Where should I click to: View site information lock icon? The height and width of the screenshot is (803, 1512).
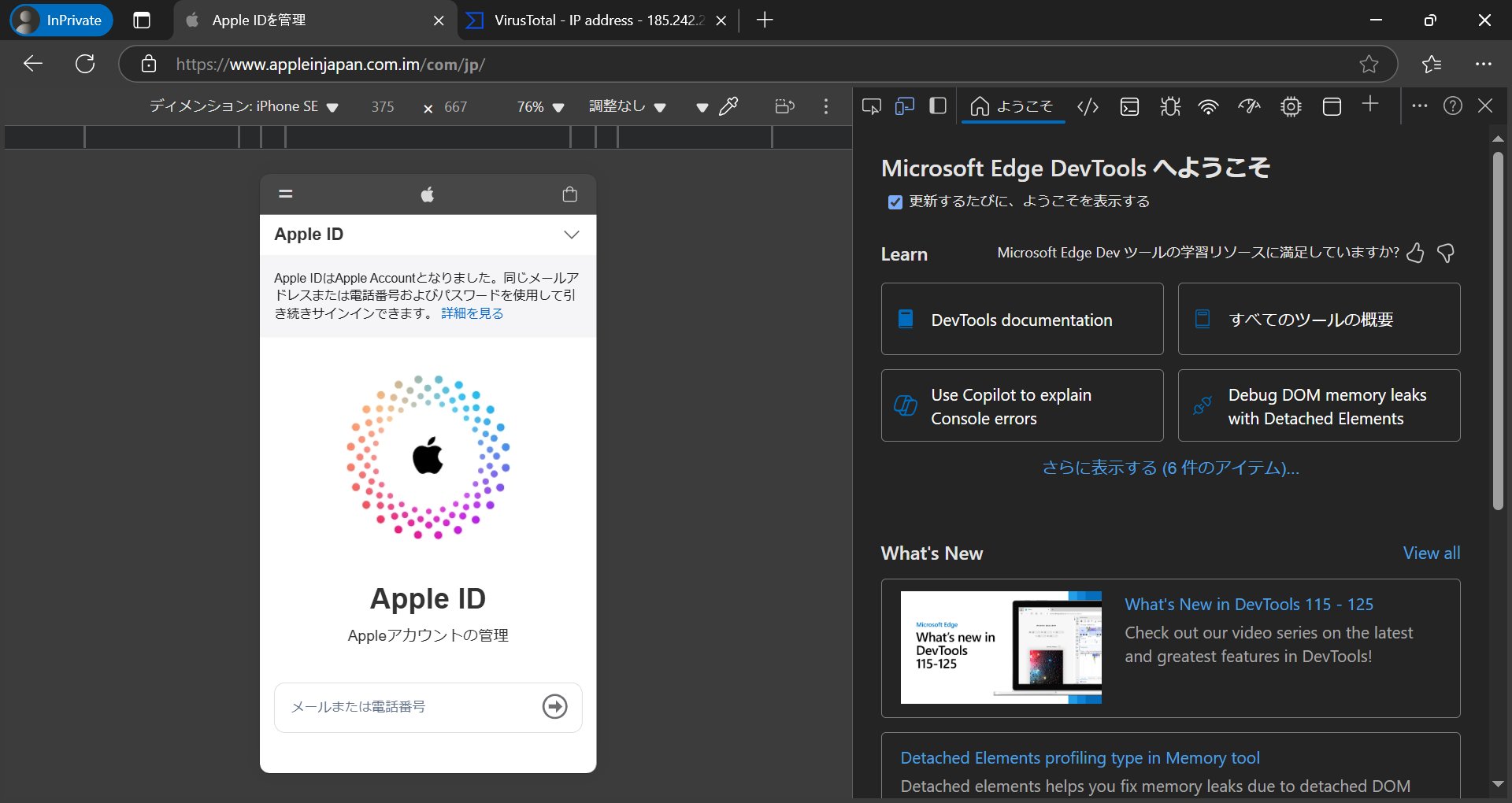149,64
